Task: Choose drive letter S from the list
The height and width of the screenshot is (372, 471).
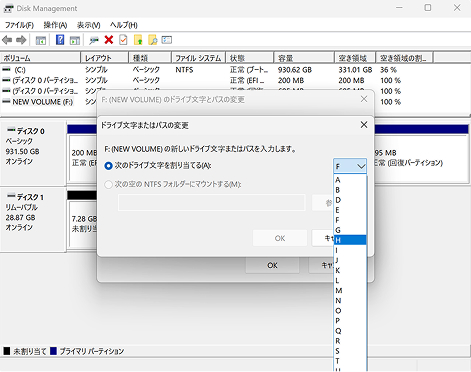Action: click(350, 351)
